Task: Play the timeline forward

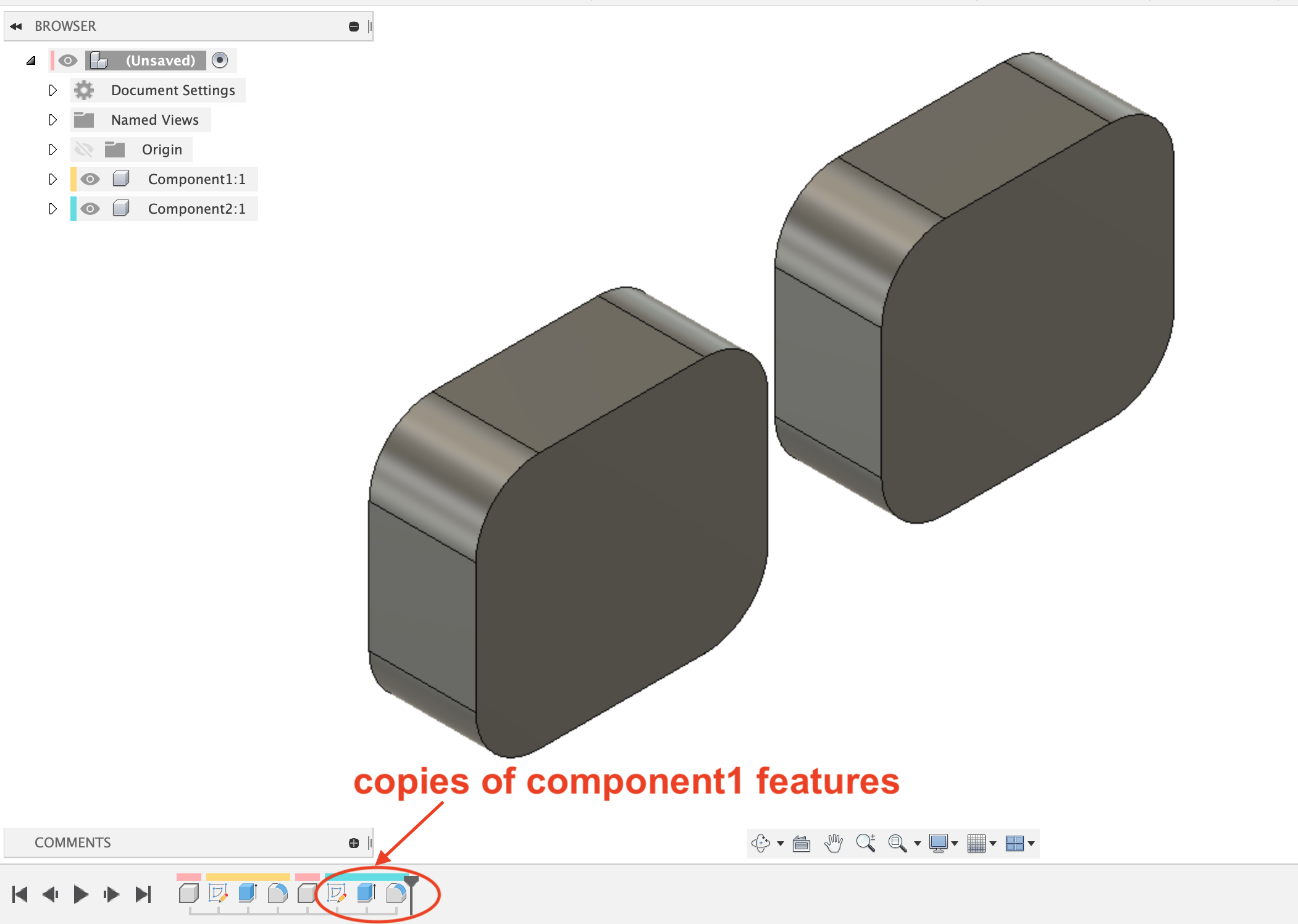Action: [x=80, y=894]
